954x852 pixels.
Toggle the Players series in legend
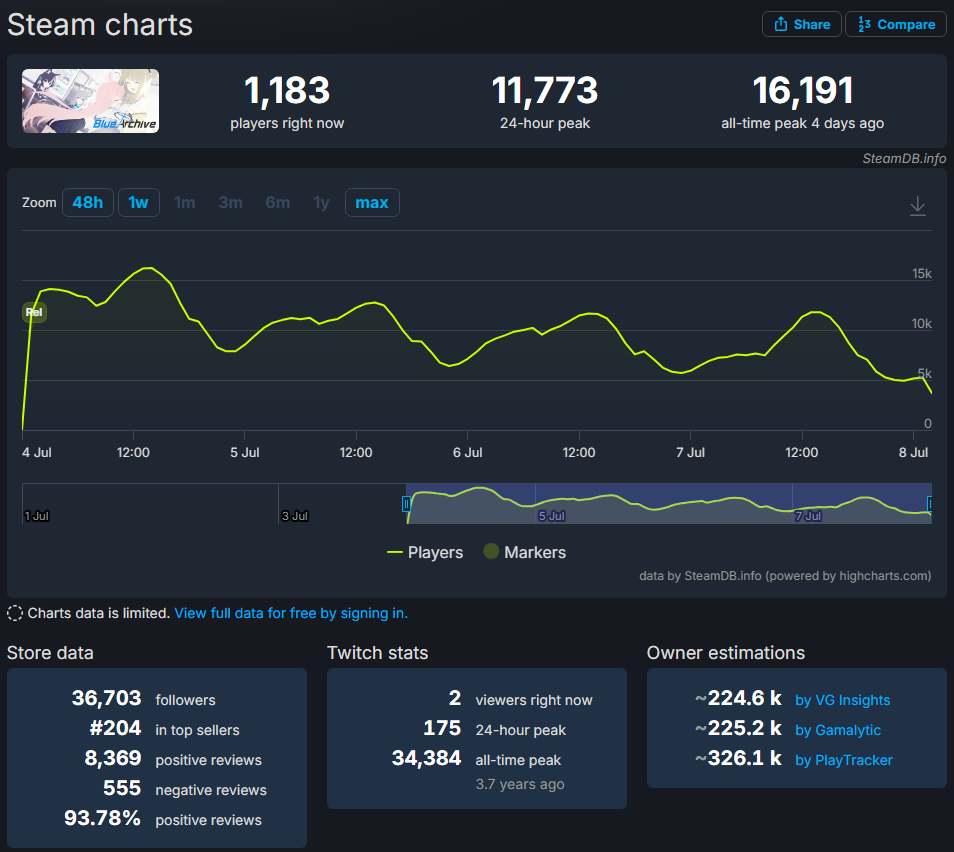pyautogui.click(x=425, y=553)
